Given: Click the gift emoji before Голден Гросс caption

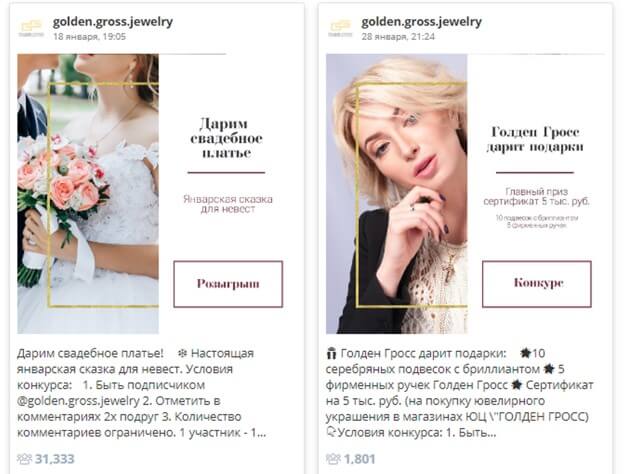Looking at the screenshot, I should (x=331, y=353).
